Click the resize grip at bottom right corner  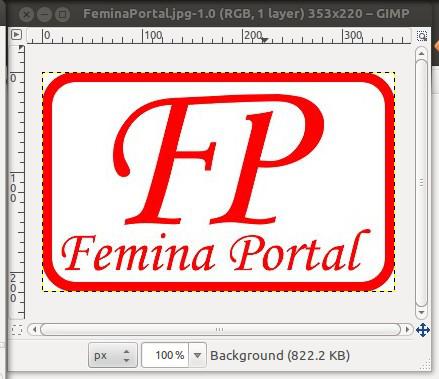click(x=426, y=365)
